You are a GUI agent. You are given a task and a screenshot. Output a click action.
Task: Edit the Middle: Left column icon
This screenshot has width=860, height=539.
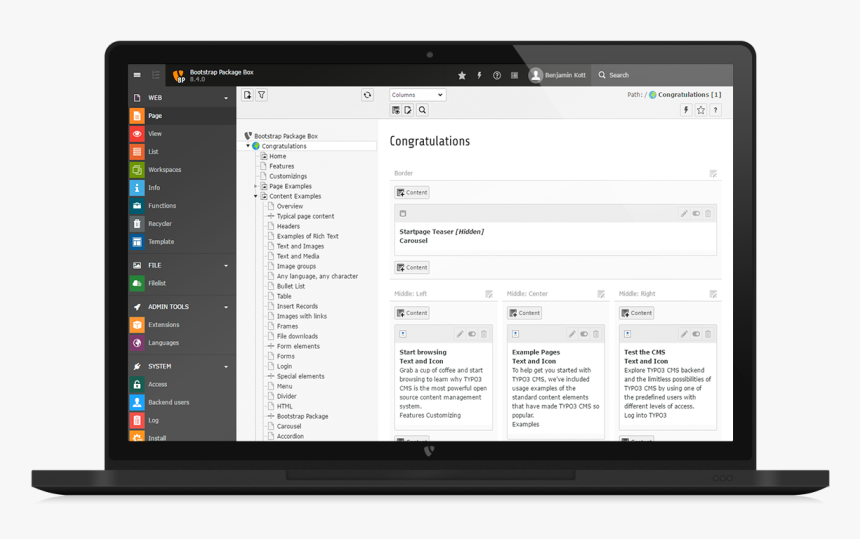coord(489,294)
